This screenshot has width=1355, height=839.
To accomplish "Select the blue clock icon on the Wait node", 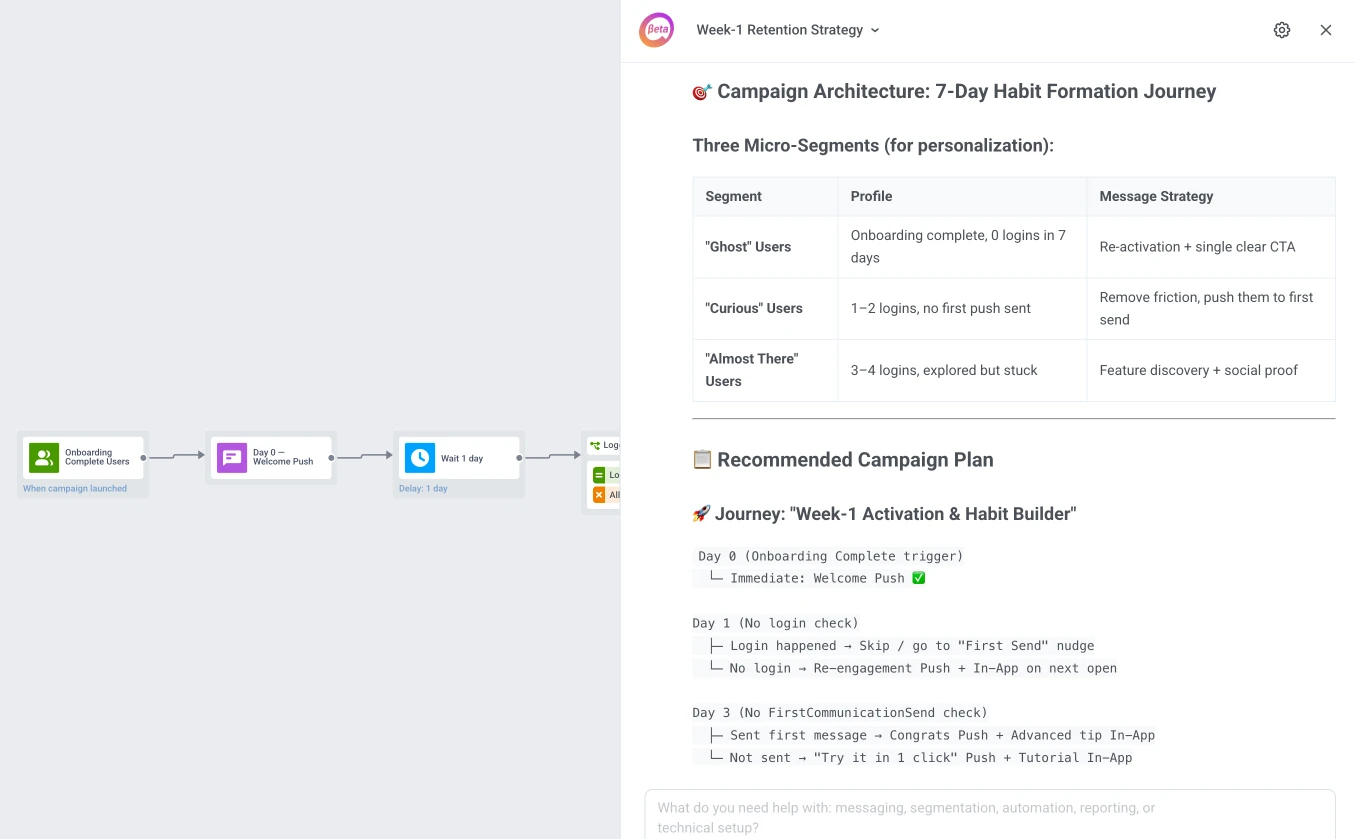I will 419,457.
